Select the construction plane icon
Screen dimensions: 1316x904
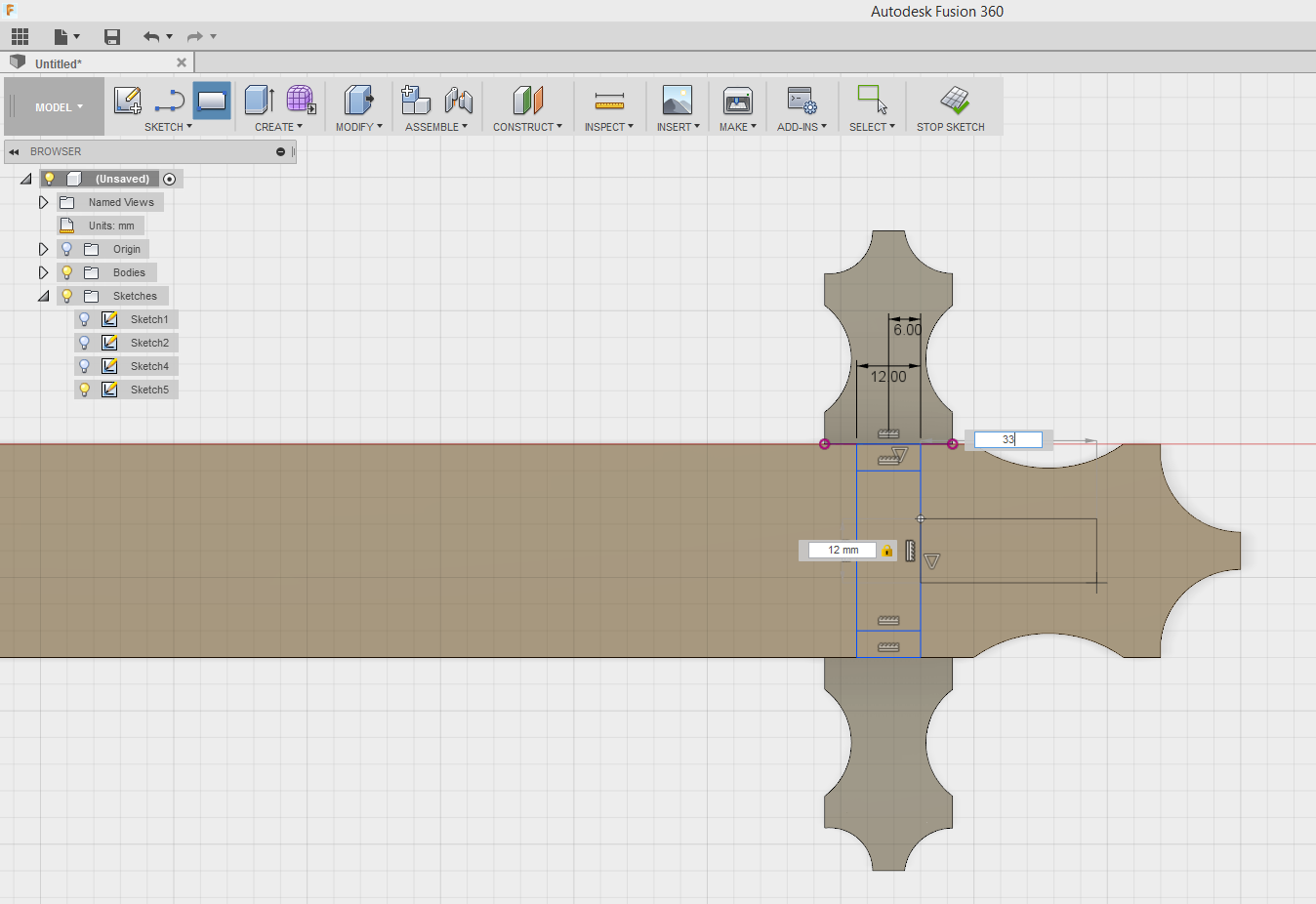coord(527,101)
